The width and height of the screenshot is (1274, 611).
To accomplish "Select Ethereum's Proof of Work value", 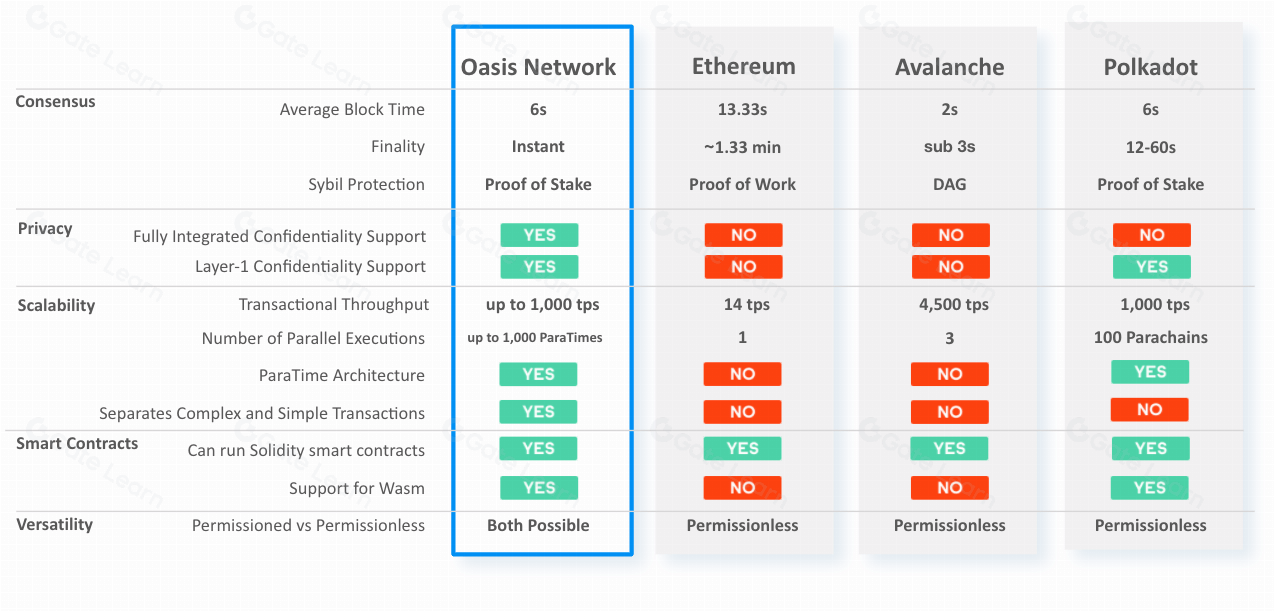I will [742, 185].
